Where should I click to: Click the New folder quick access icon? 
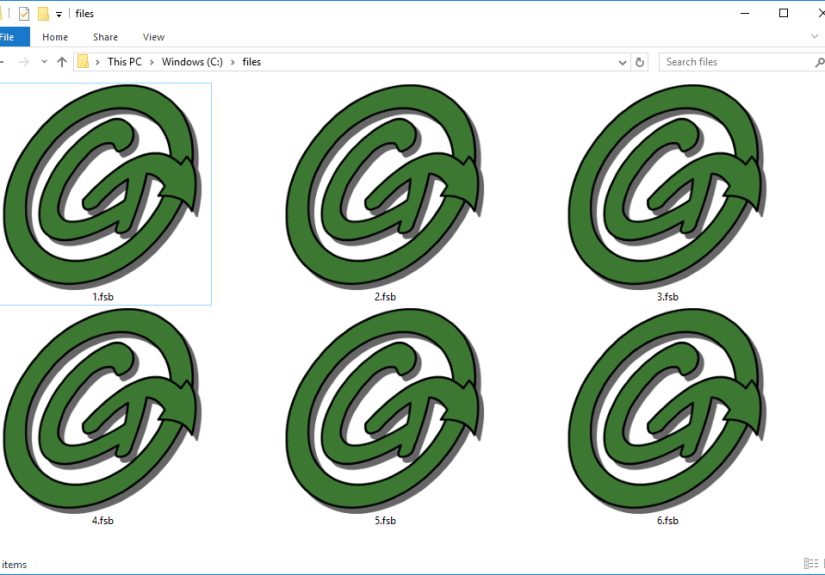pos(43,14)
